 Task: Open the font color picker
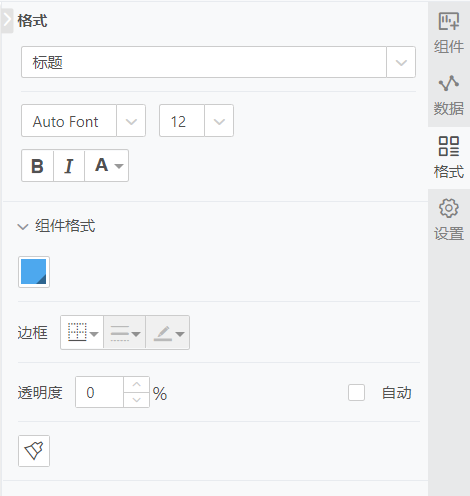(x=107, y=166)
